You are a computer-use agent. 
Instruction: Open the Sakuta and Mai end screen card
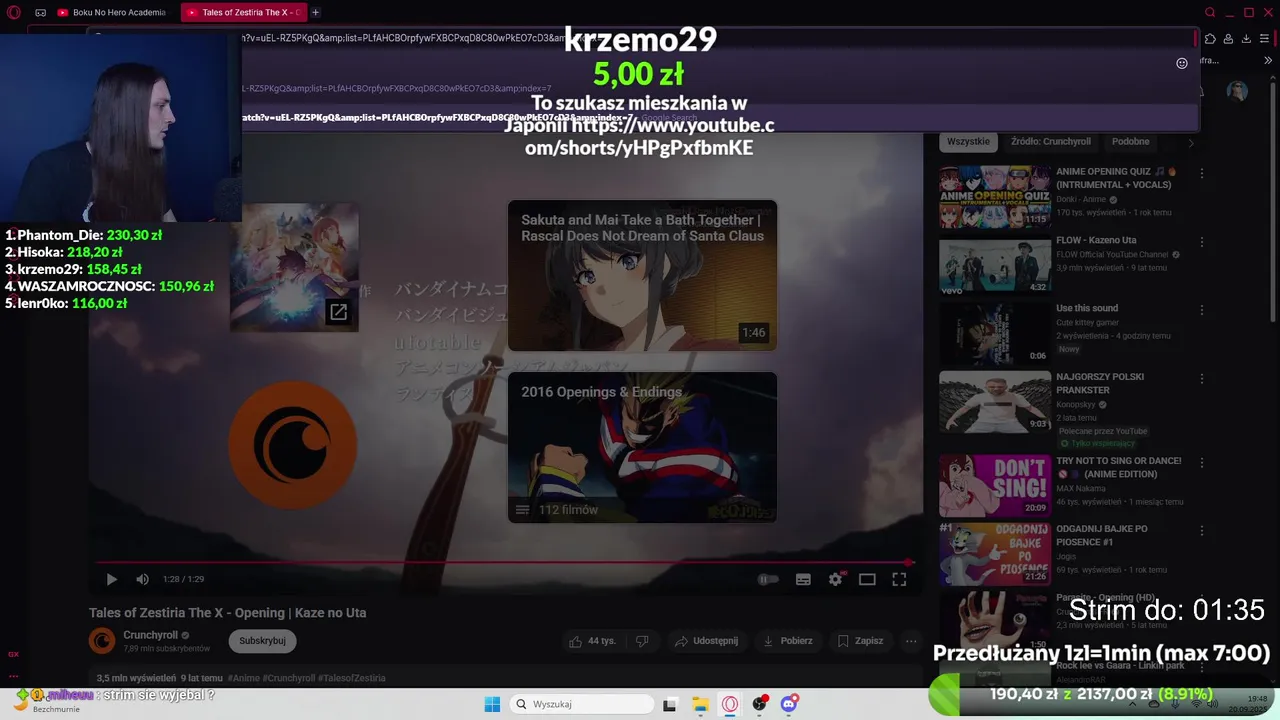[642, 276]
